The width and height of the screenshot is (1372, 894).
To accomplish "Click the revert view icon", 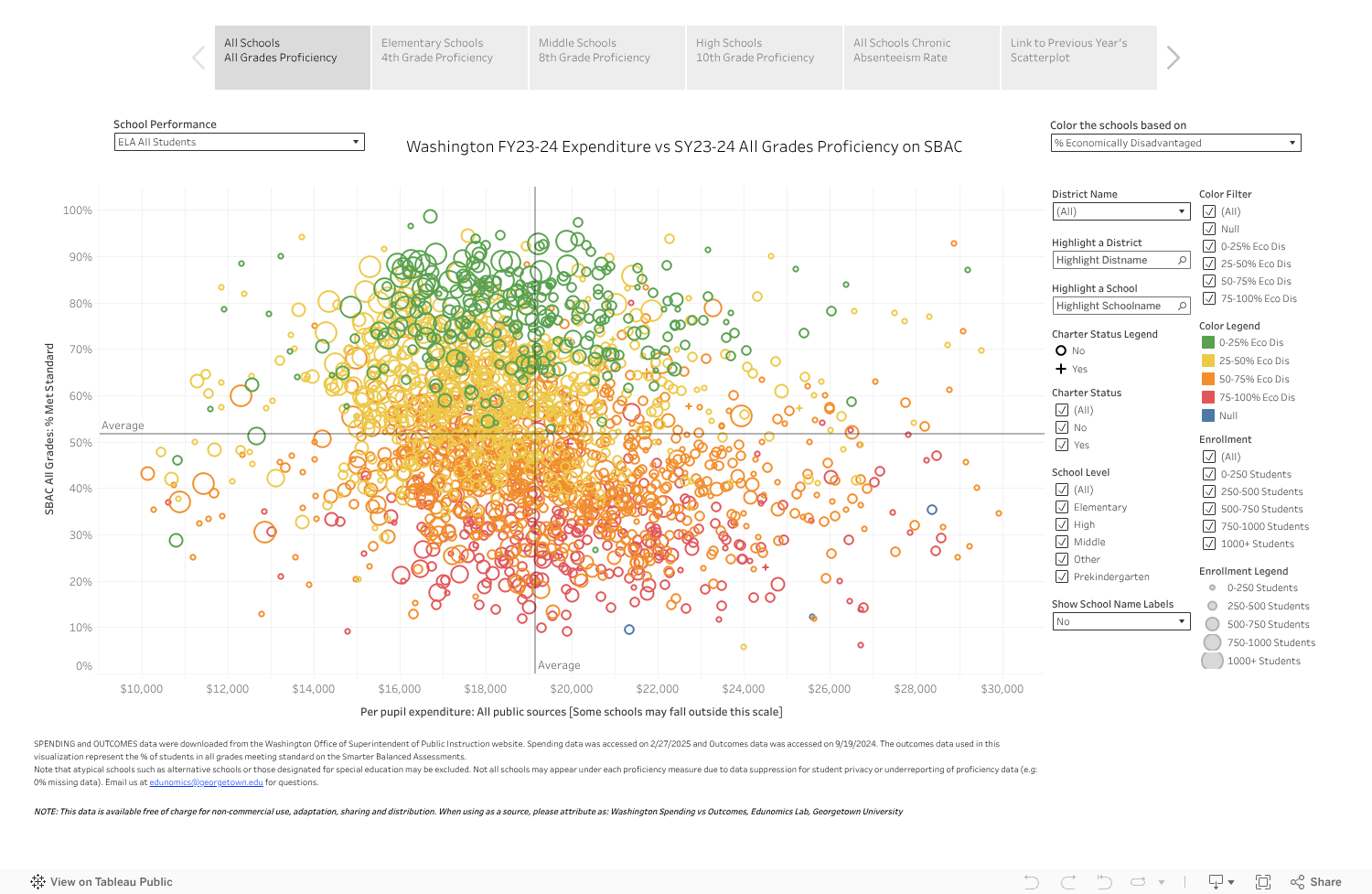I will coord(1104,882).
